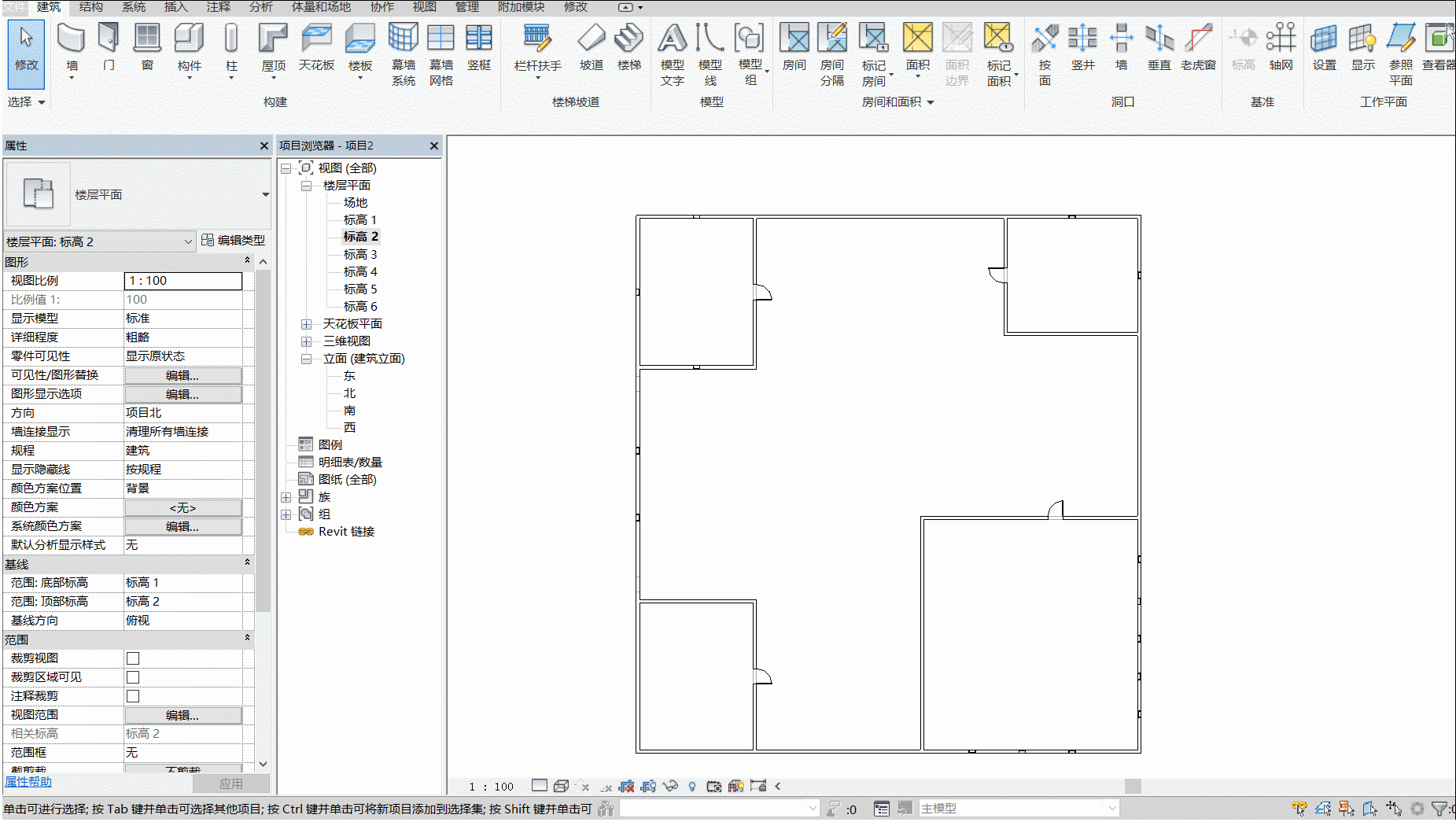
Task: Click the 视图比例 1 : 100 field
Action: click(183, 281)
